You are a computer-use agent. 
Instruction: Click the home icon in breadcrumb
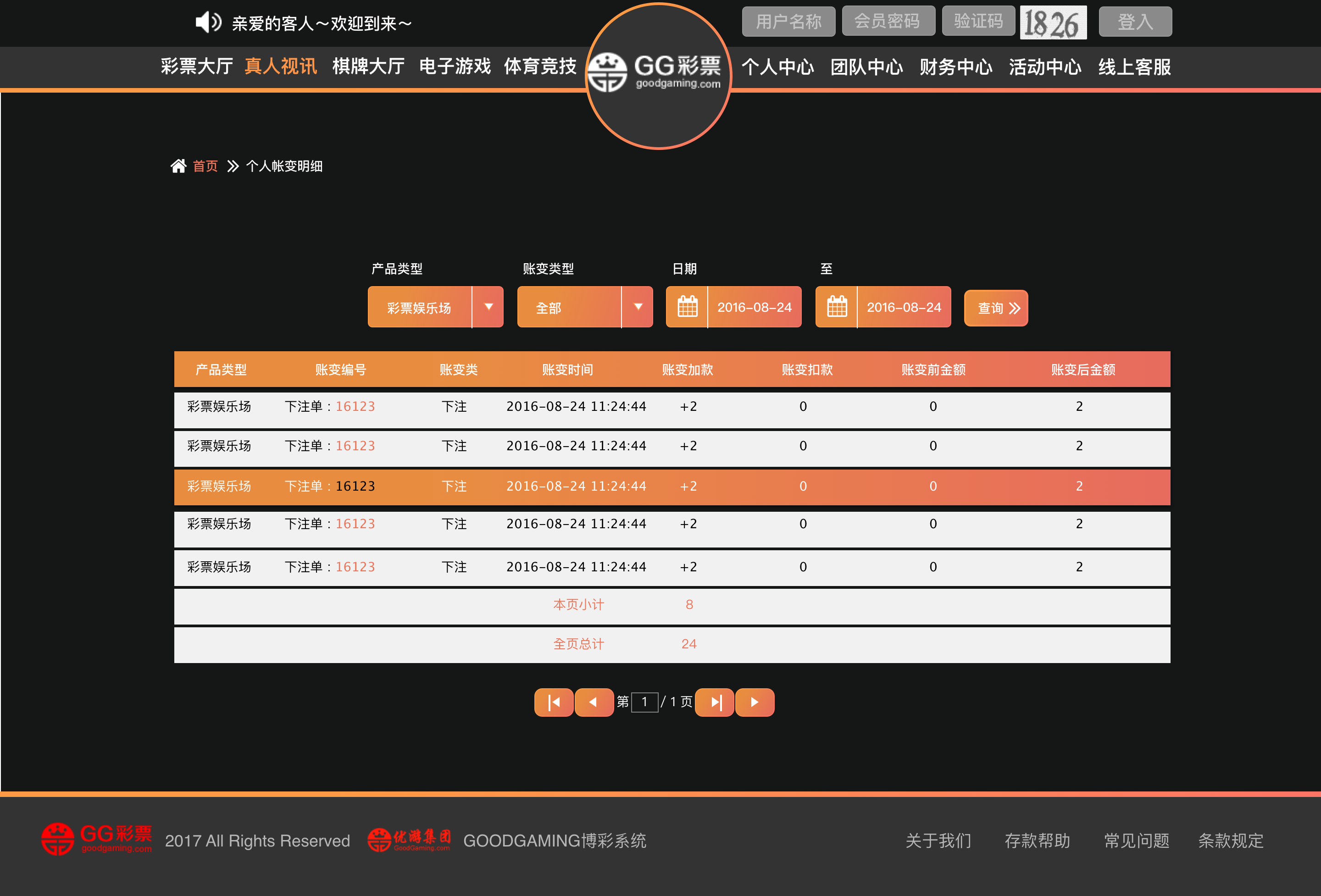click(x=178, y=166)
